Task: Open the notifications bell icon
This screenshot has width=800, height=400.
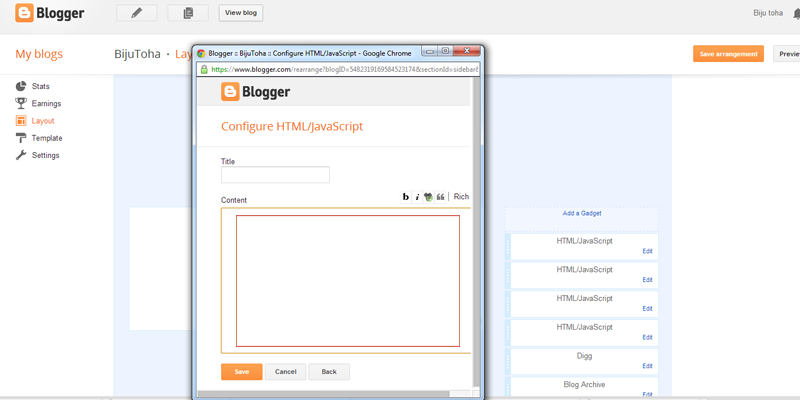Action: [x=796, y=14]
